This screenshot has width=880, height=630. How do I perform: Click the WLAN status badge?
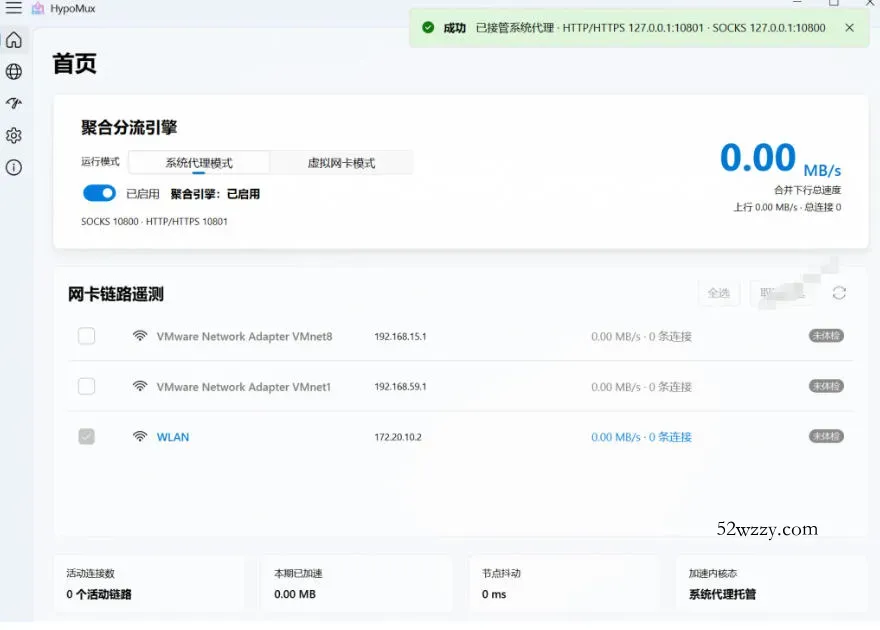(x=826, y=436)
